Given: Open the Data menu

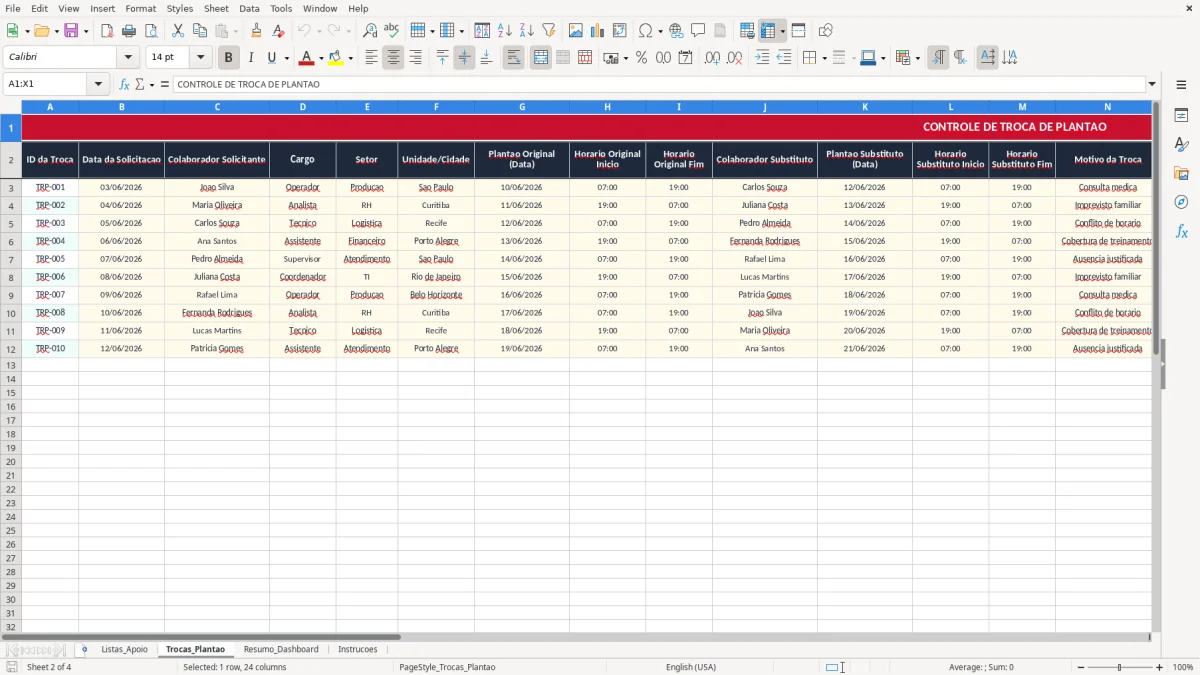Looking at the screenshot, I should 249,8.
